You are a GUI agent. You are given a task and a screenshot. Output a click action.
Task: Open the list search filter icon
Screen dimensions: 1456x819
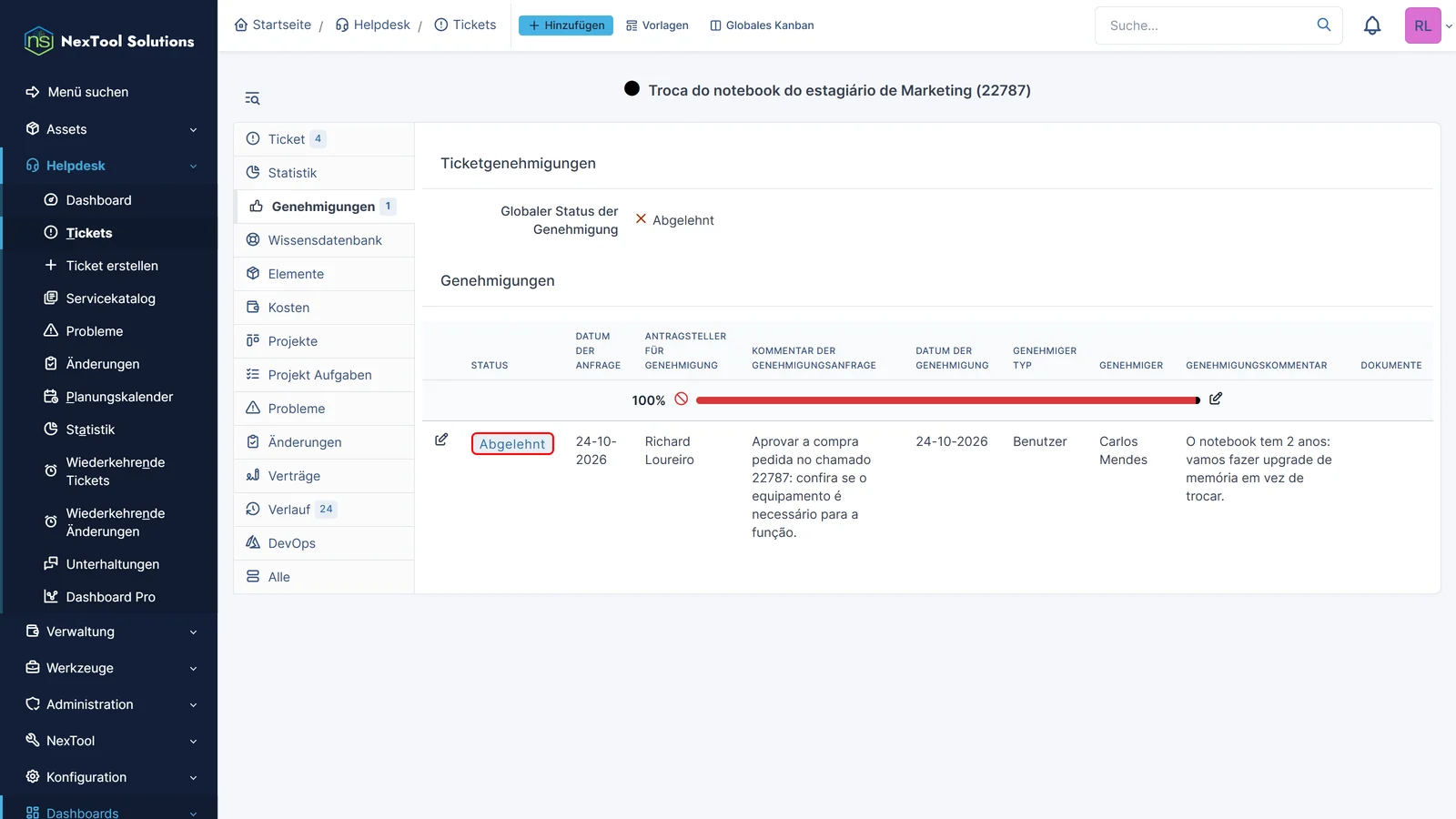click(252, 98)
